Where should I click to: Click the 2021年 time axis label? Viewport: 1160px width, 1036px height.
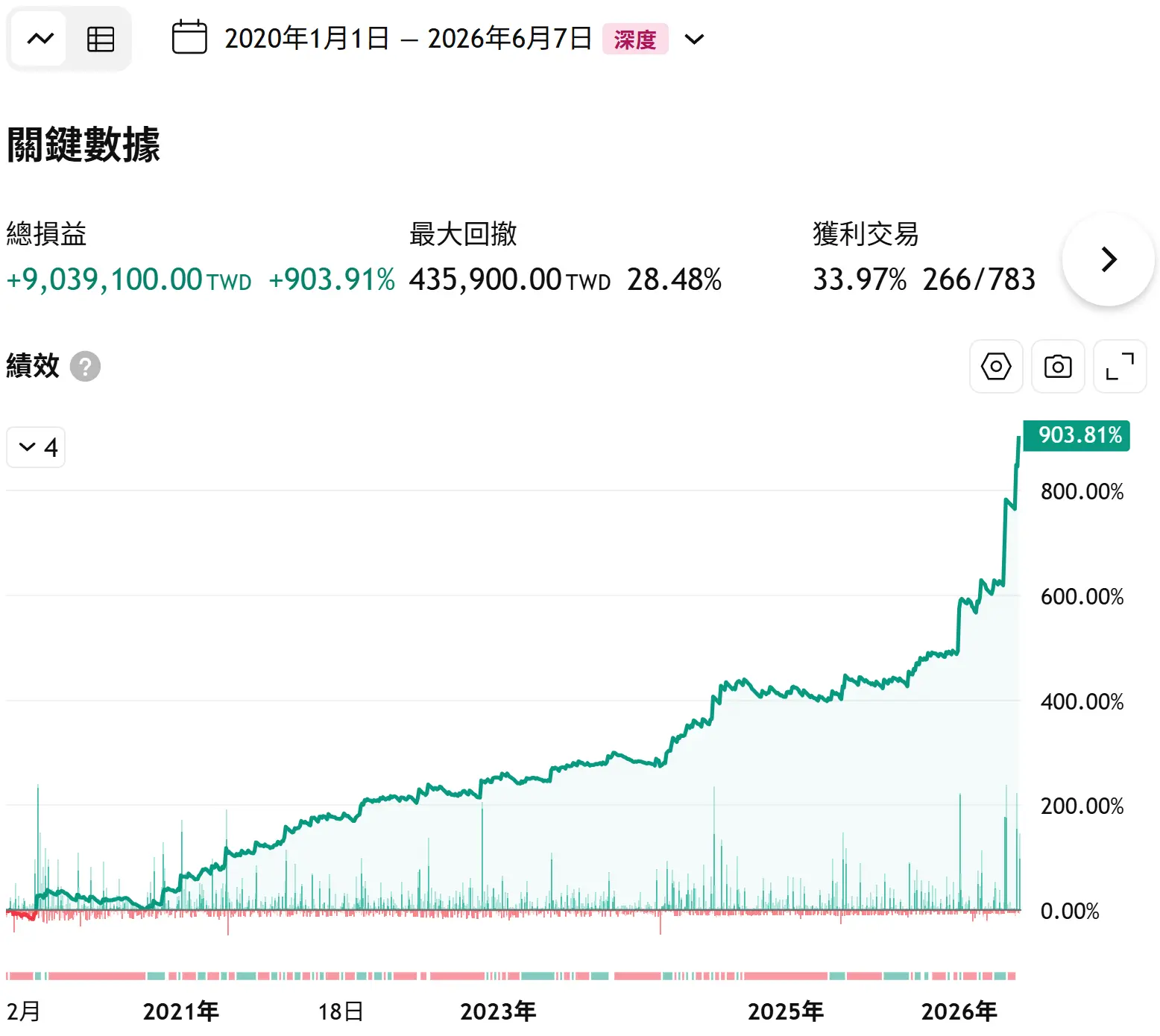[181, 1011]
